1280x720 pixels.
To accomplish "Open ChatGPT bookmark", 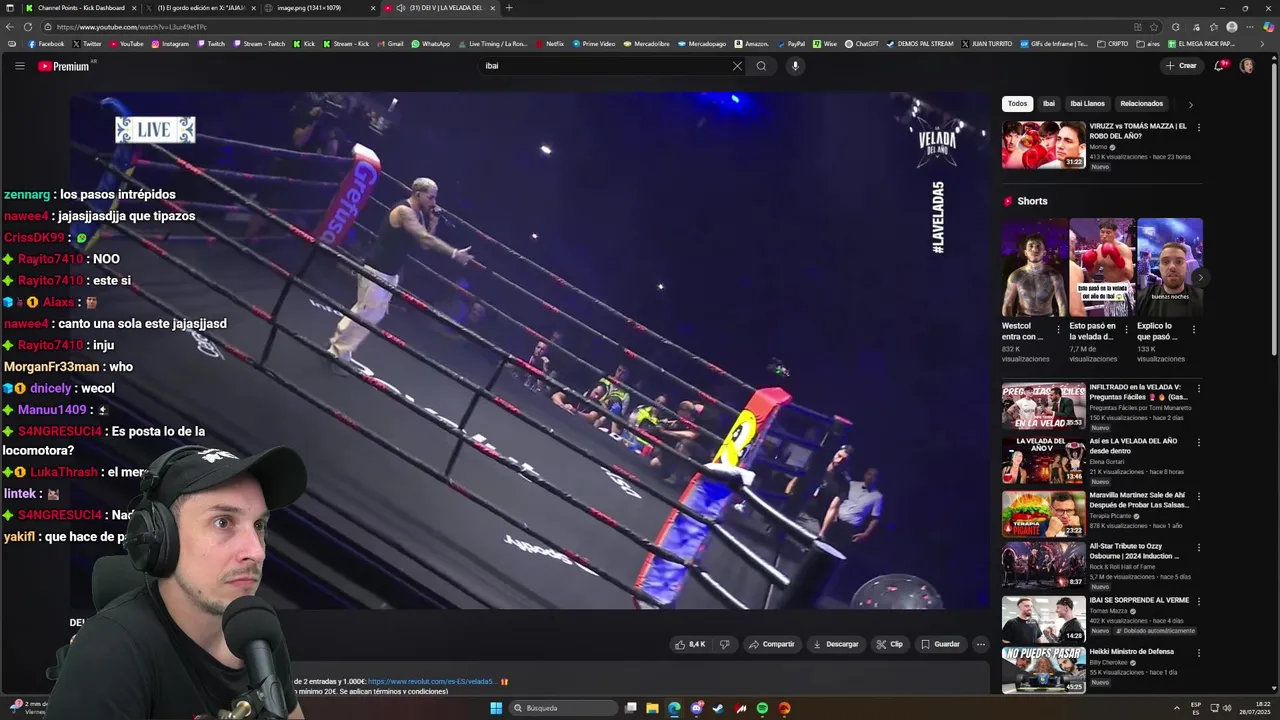I will coord(862,44).
